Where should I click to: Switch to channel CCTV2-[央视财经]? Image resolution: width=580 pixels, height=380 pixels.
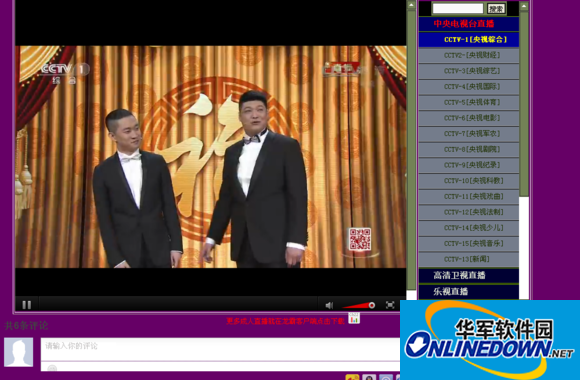[469, 55]
